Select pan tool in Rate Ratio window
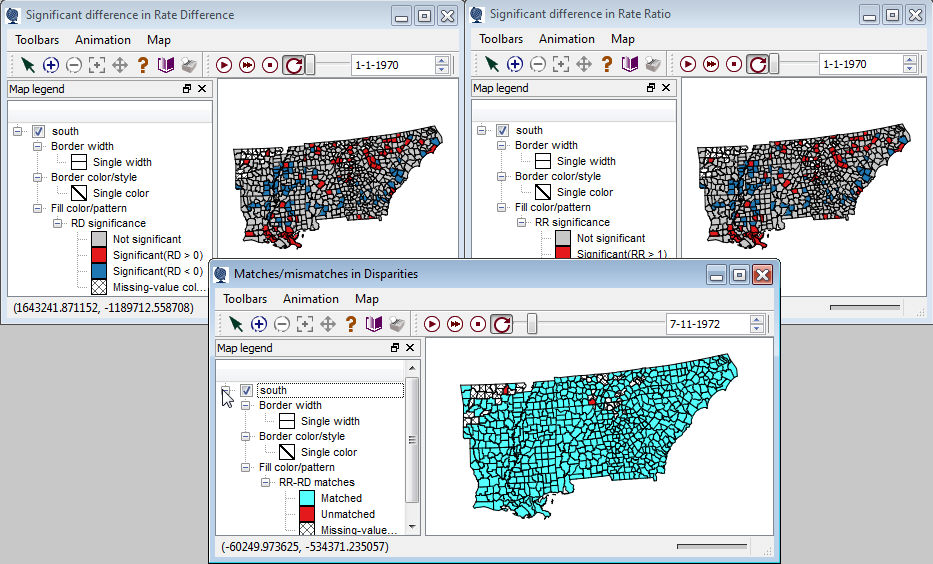The width and height of the screenshot is (933, 564). 584,64
